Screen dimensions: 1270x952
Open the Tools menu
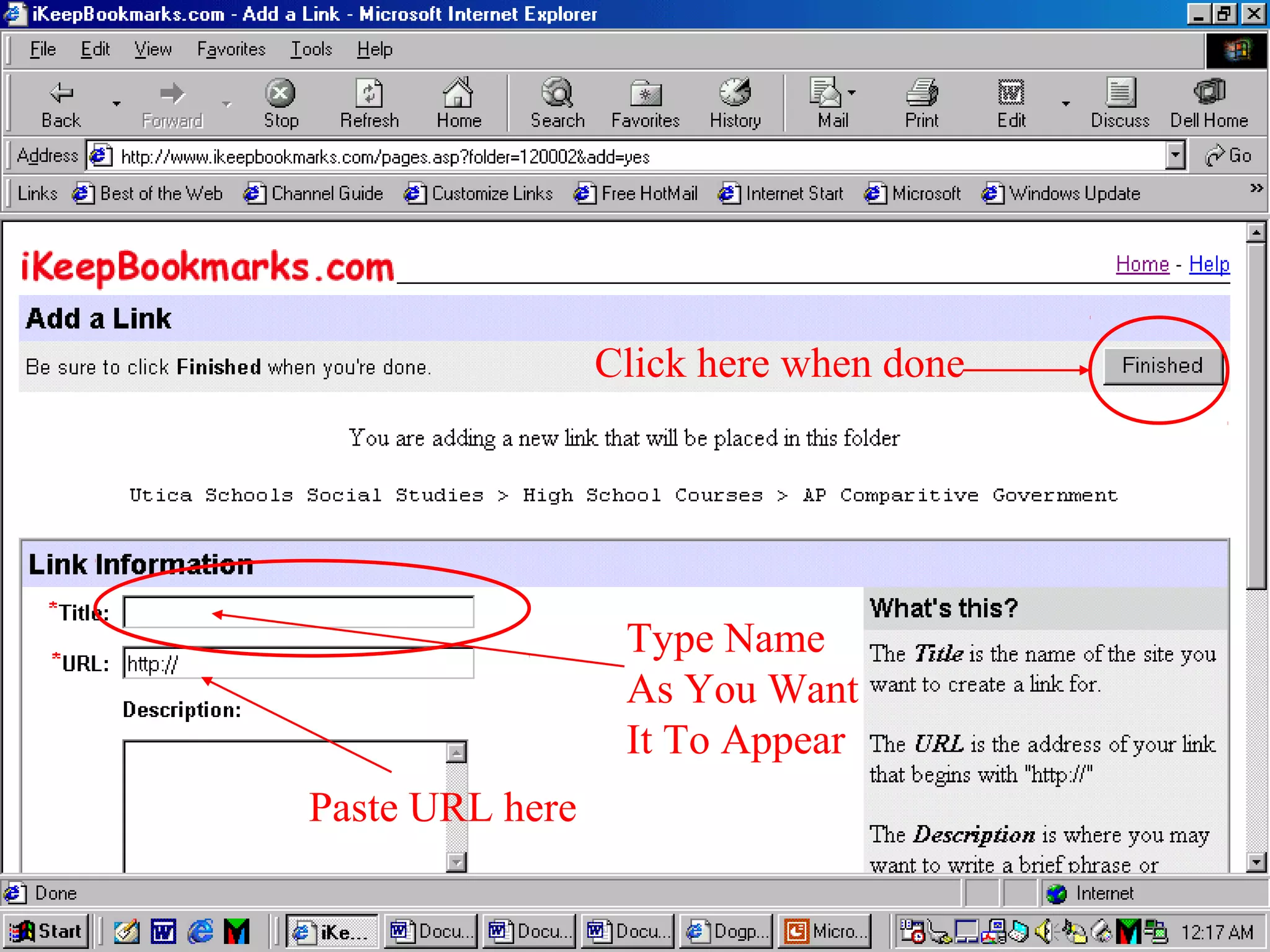coord(311,49)
